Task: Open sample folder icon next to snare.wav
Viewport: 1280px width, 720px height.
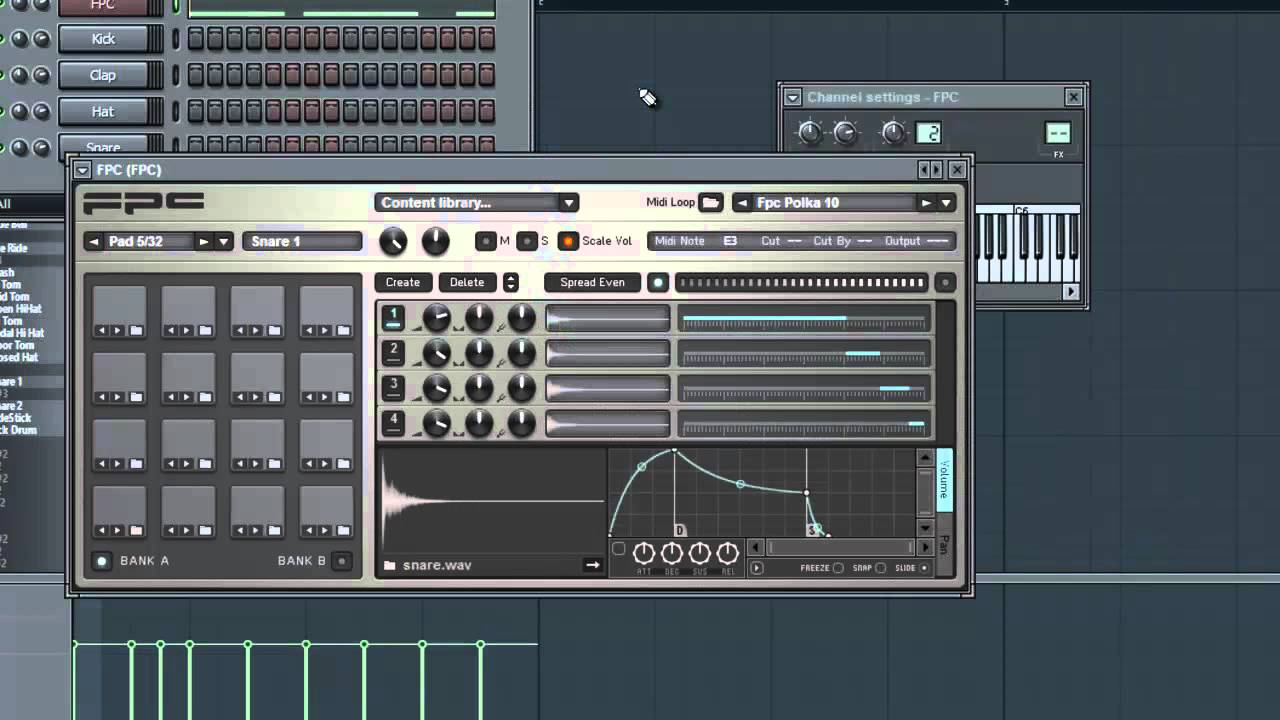Action: click(x=390, y=566)
